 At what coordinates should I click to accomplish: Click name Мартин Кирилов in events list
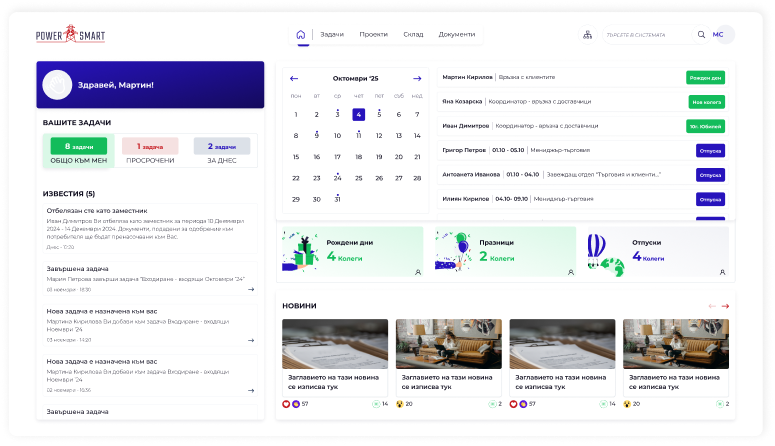(x=467, y=77)
